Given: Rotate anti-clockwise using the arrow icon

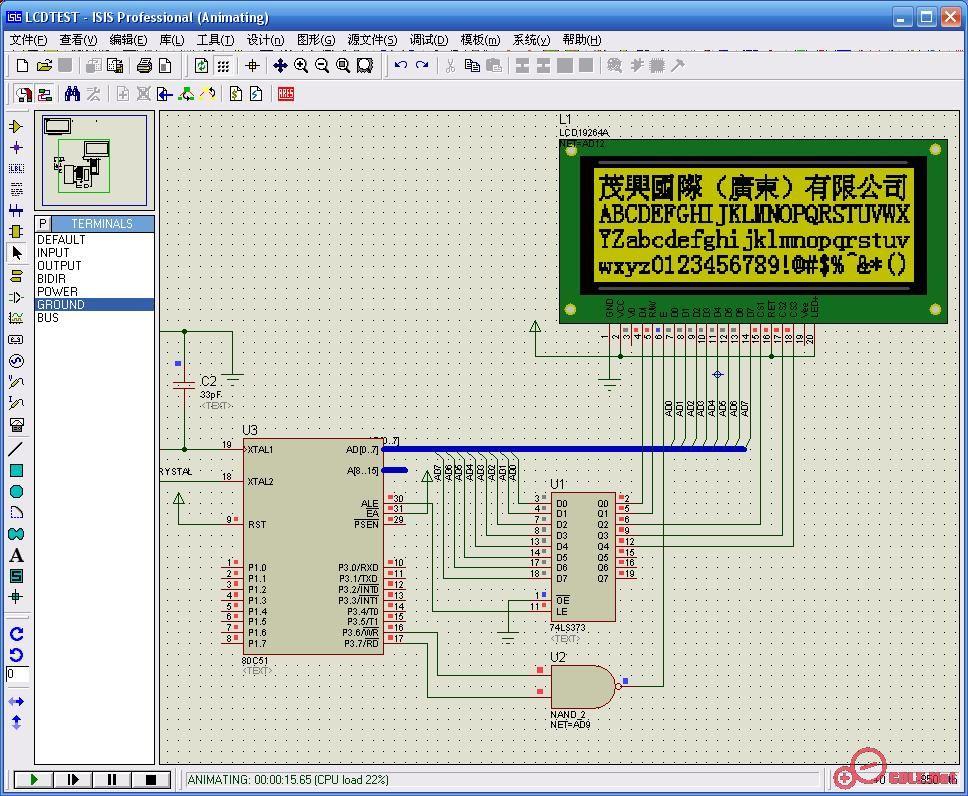Looking at the screenshot, I should point(17,655).
